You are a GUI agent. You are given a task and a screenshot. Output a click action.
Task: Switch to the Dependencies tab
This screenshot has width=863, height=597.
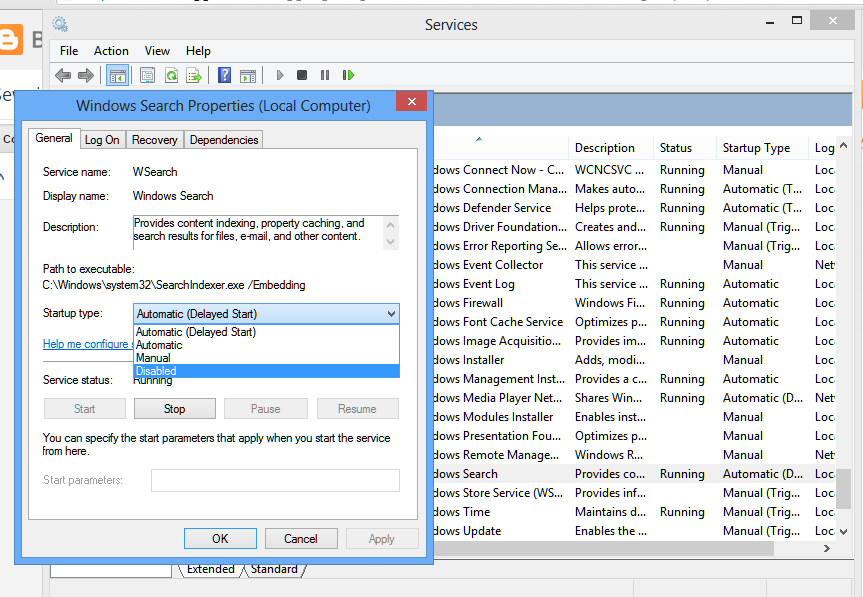pyautogui.click(x=224, y=140)
